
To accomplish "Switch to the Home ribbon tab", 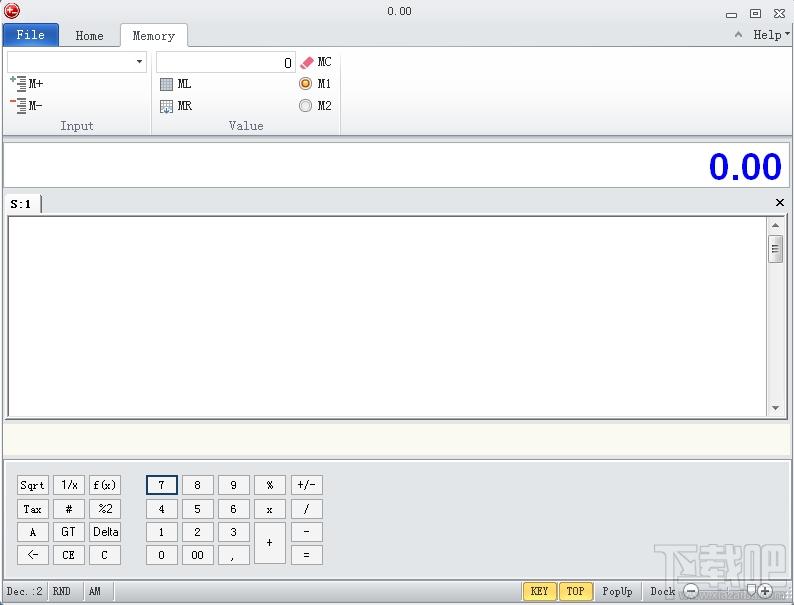I will click(89, 36).
